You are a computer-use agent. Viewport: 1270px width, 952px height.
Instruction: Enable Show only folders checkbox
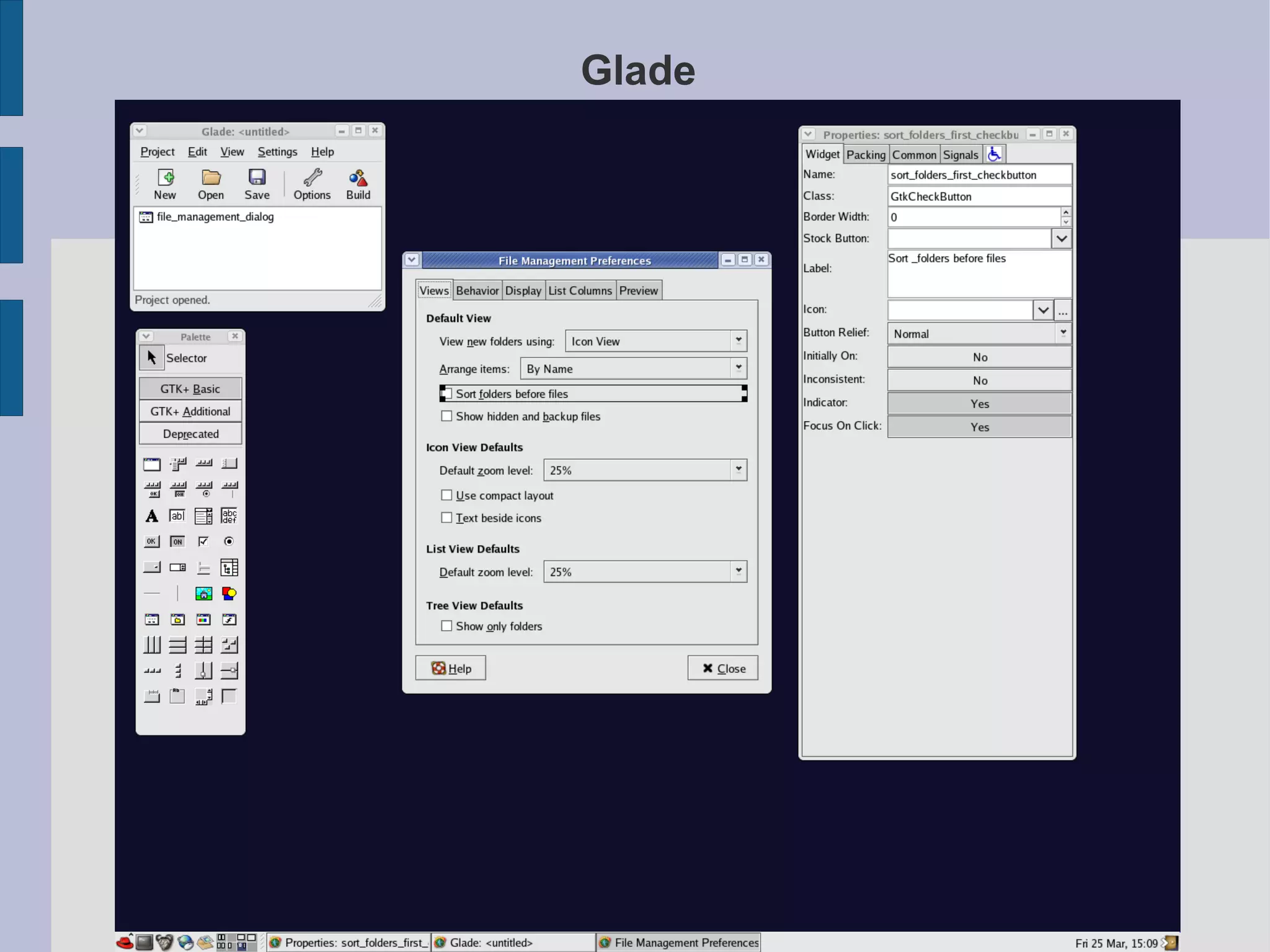pyautogui.click(x=446, y=626)
